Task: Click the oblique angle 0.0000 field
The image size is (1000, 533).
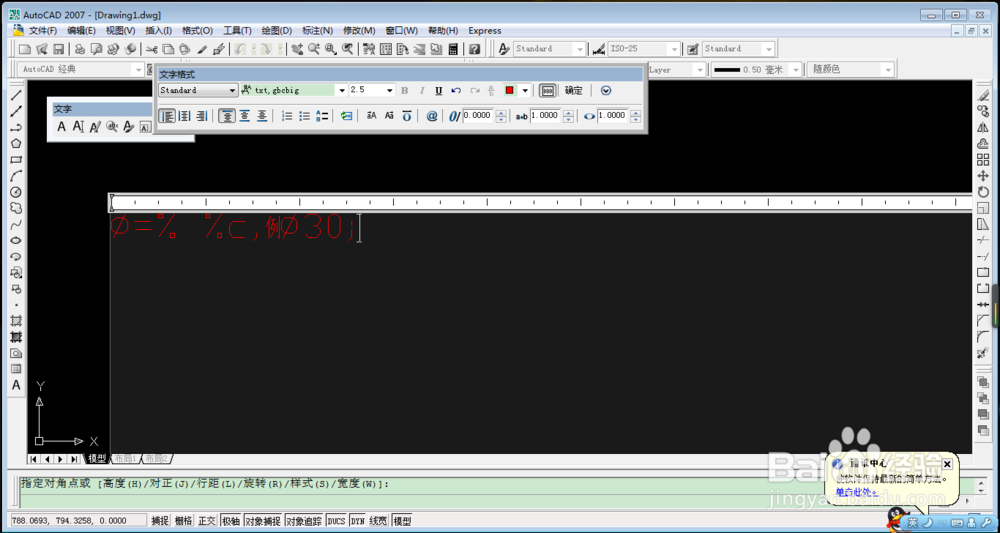Action: (x=478, y=116)
